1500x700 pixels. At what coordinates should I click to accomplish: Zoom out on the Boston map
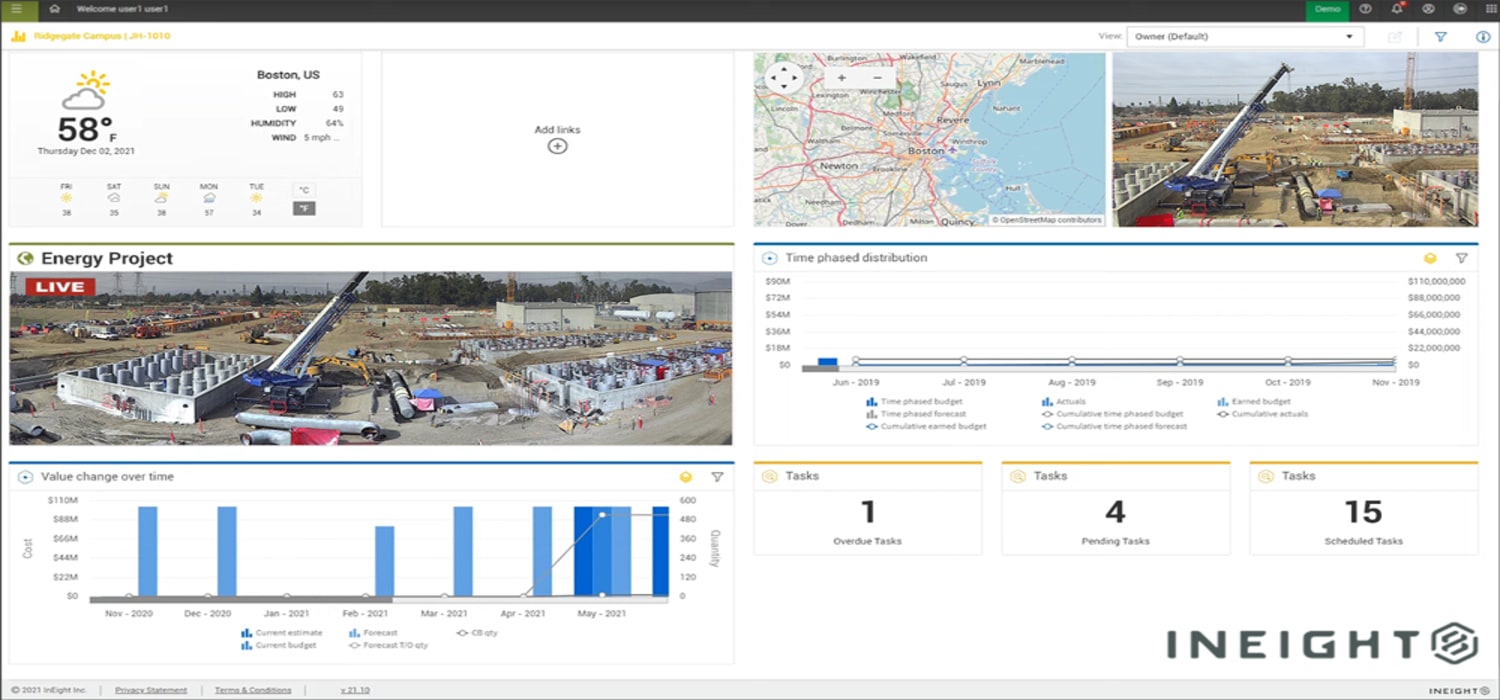click(x=877, y=77)
